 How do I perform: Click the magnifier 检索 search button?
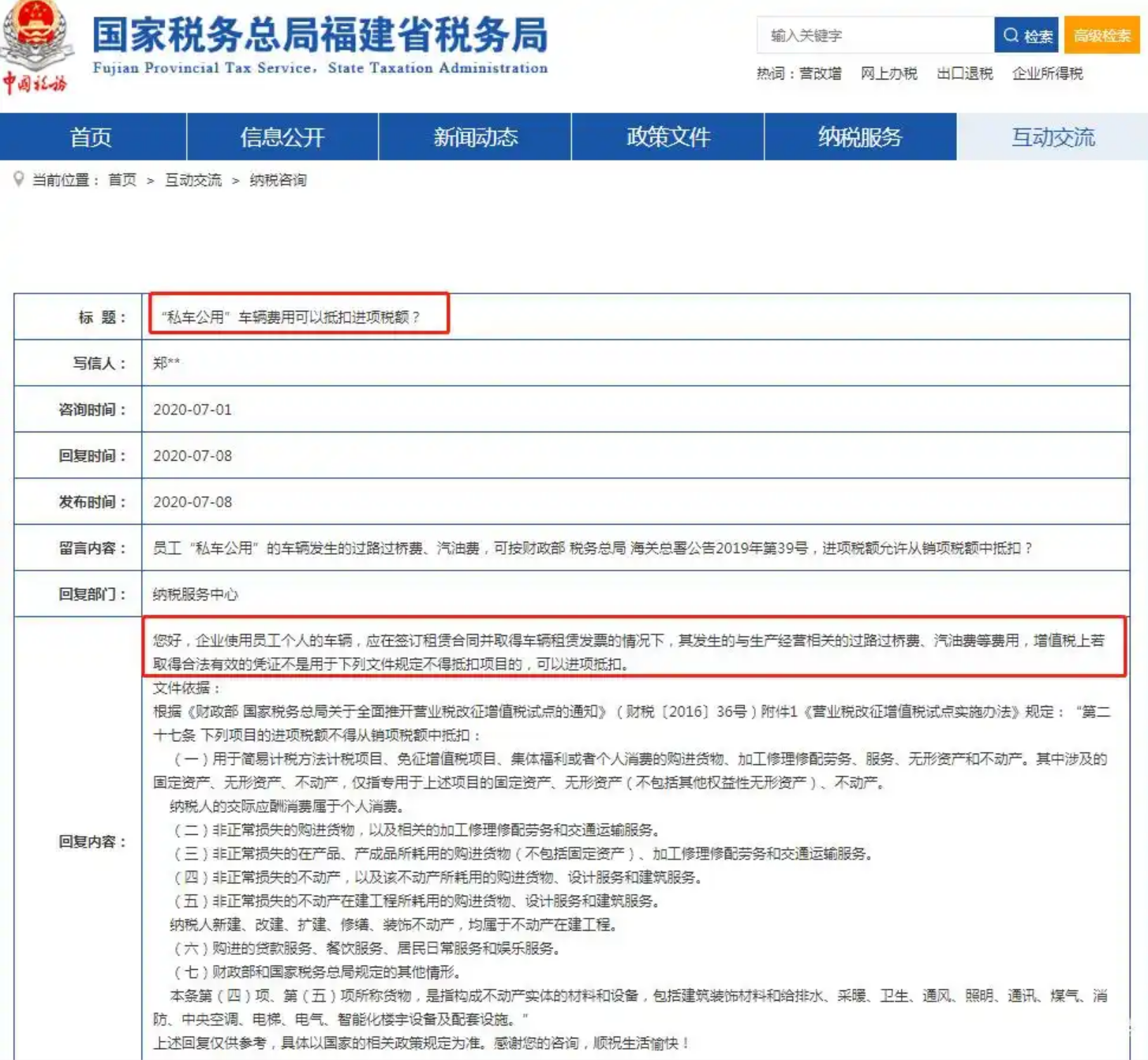tap(1026, 36)
